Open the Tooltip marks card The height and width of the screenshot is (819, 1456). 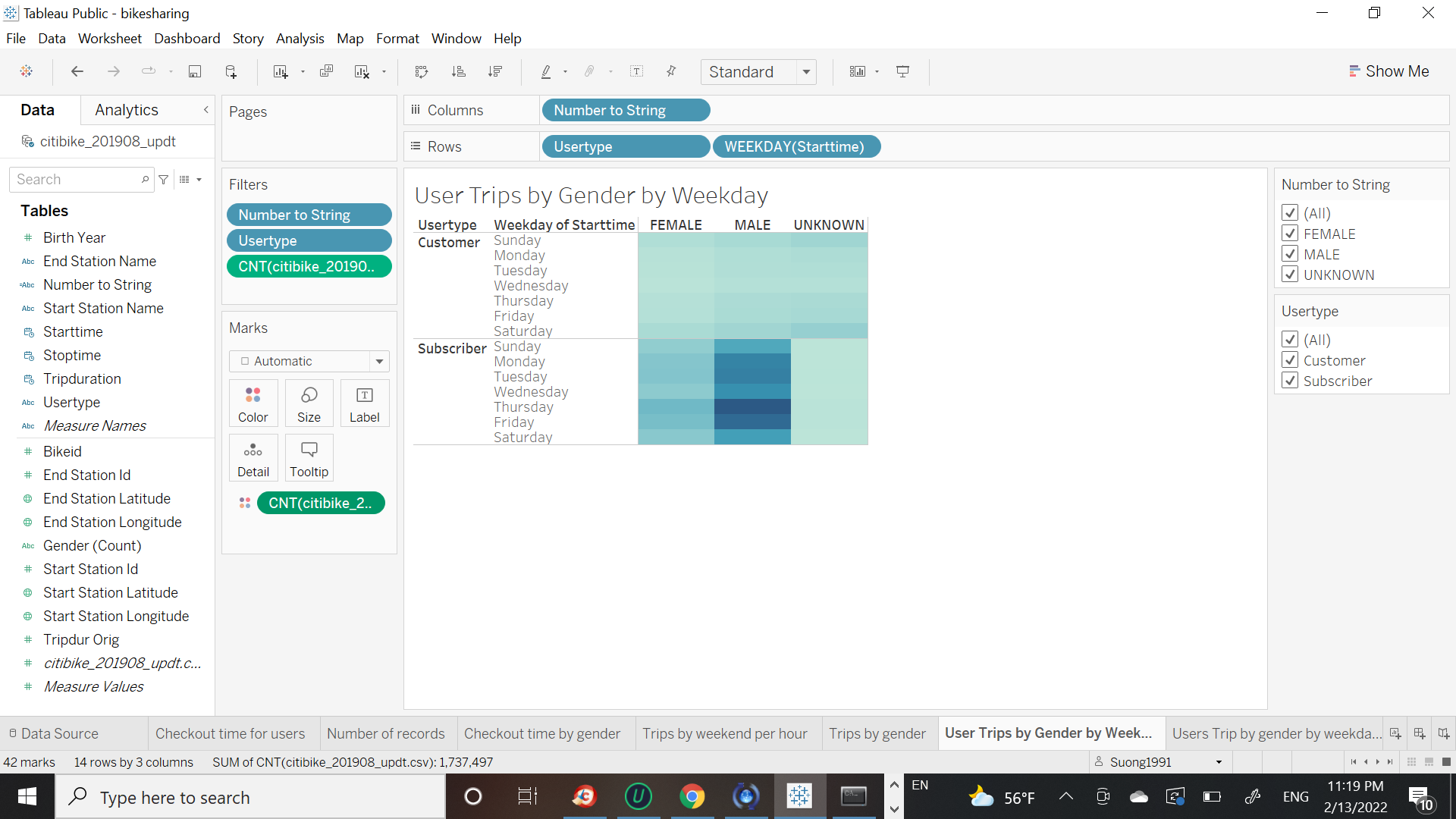(x=309, y=458)
